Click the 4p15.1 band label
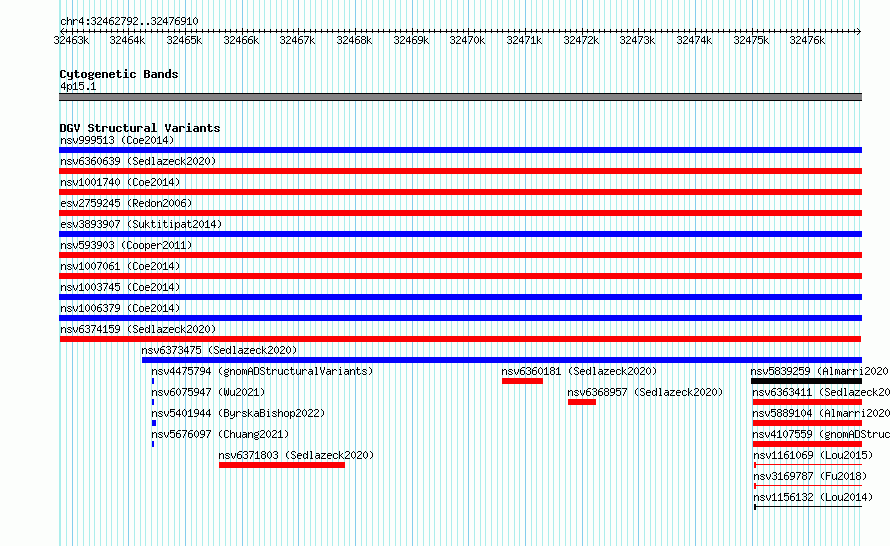Image resolution: width=890 pixels, height=546 pixels. (78, 86)
